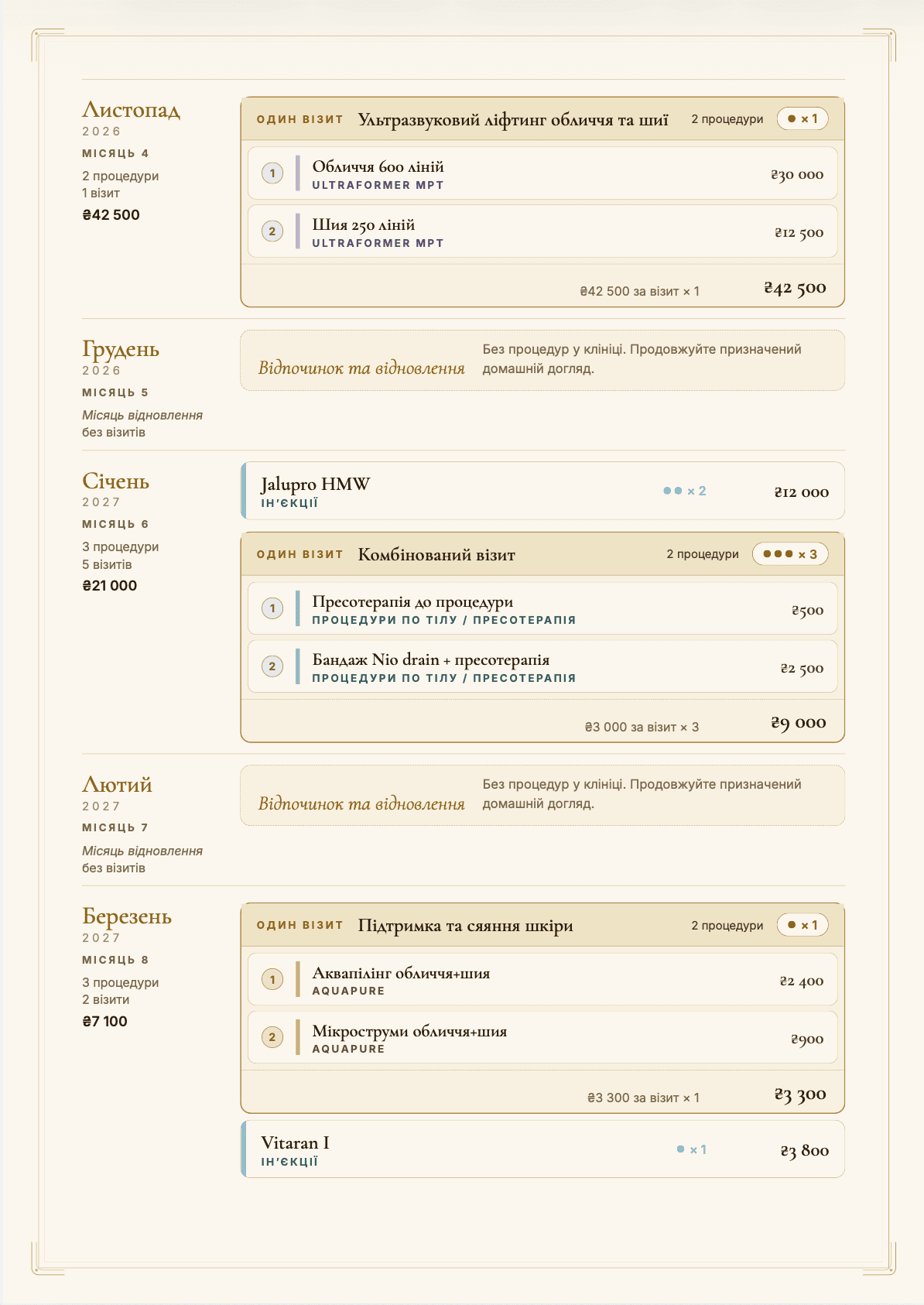Click the number 2 circle beside Шия 250 ліній
The width and height of the screenshot is (924, 1305).
pos(272,231)
